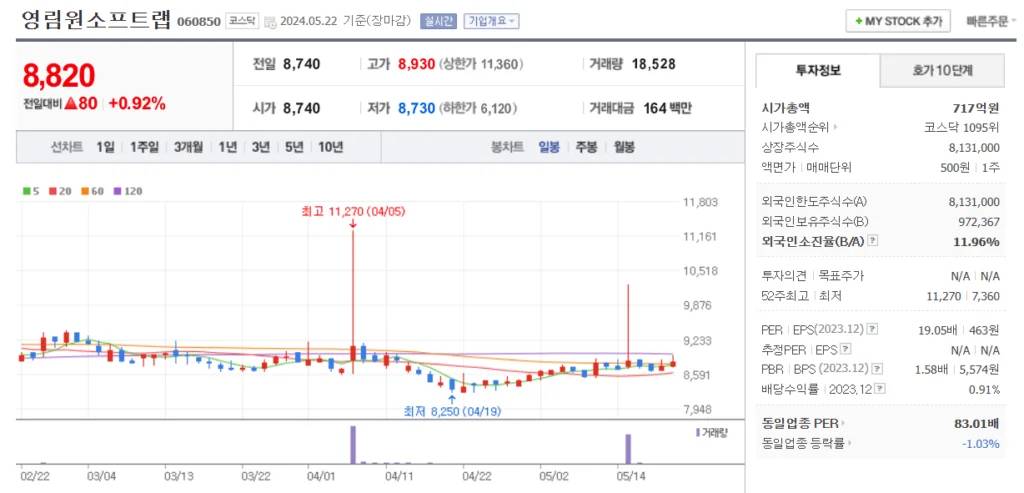This screenshot has width=1024, height=493.
Task: Click the 52주최고 최저 value 11,270 7,360
Action: click(x=963, y=296)
